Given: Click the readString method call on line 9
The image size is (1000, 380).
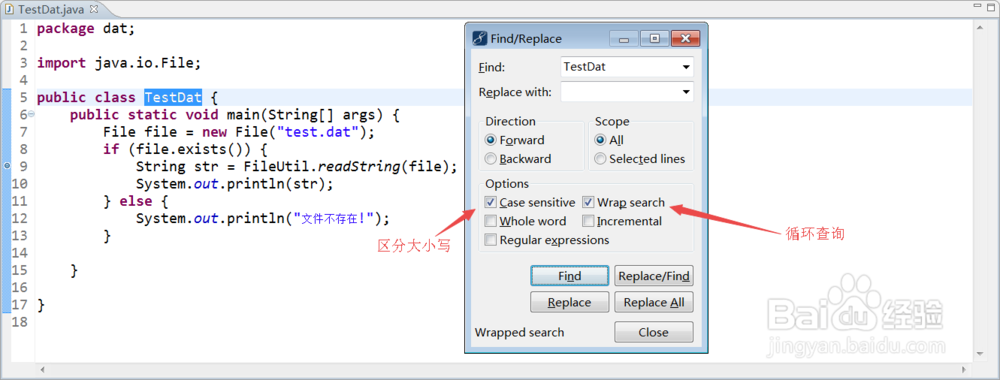Looking at the screenshot, I should (359, 166).
